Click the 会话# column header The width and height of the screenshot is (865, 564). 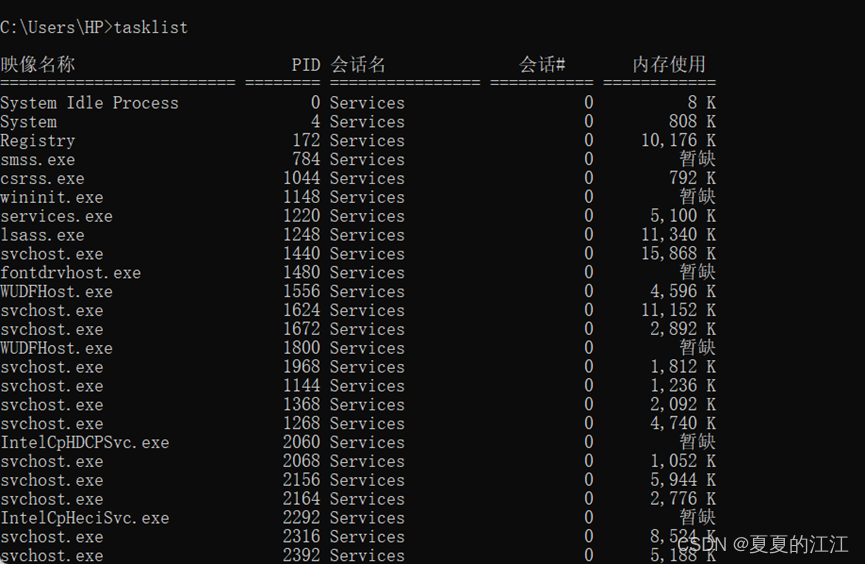543,65
